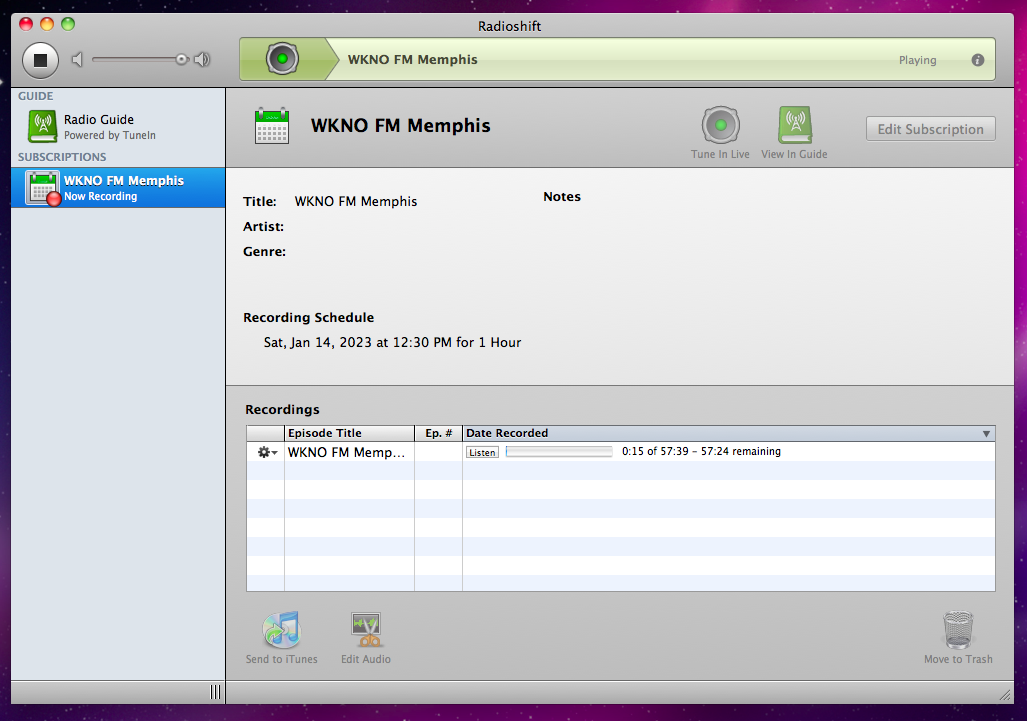Click the Radio Guide book icon
This screenshot has height=721, width=1027.
click(x=43, y=126)
